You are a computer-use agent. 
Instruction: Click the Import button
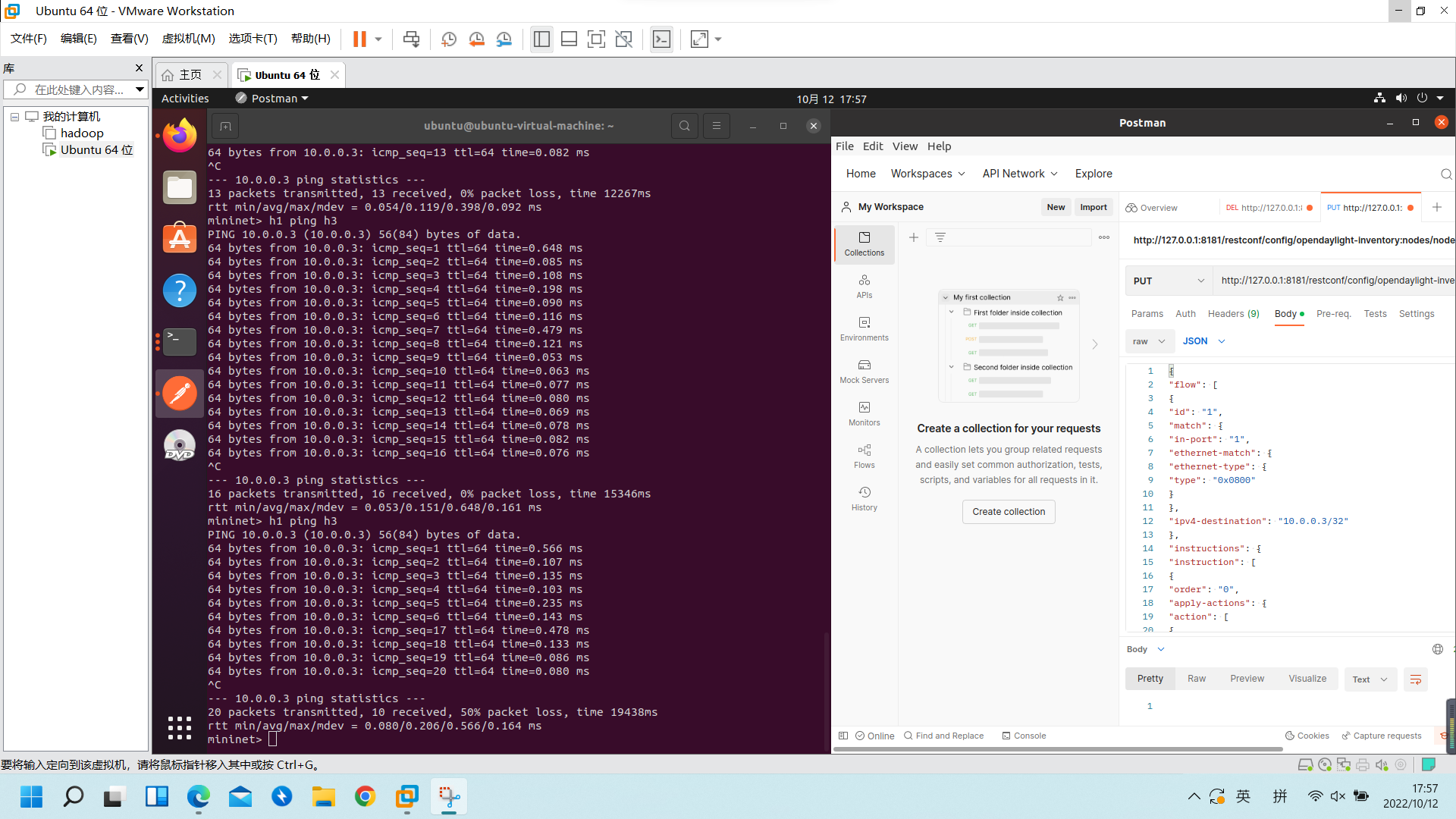coord(1093,207)
